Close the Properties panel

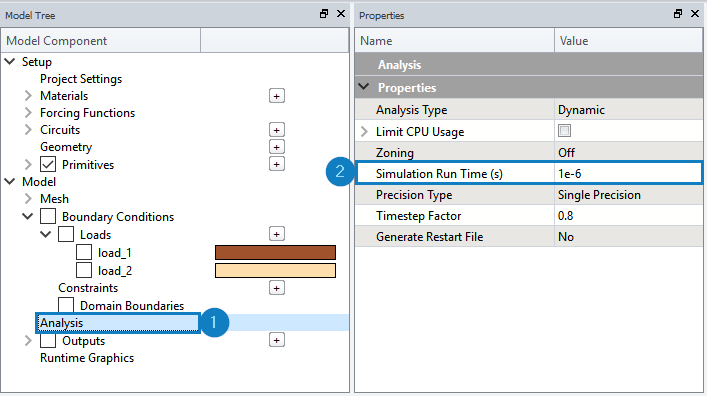[695, 14]
